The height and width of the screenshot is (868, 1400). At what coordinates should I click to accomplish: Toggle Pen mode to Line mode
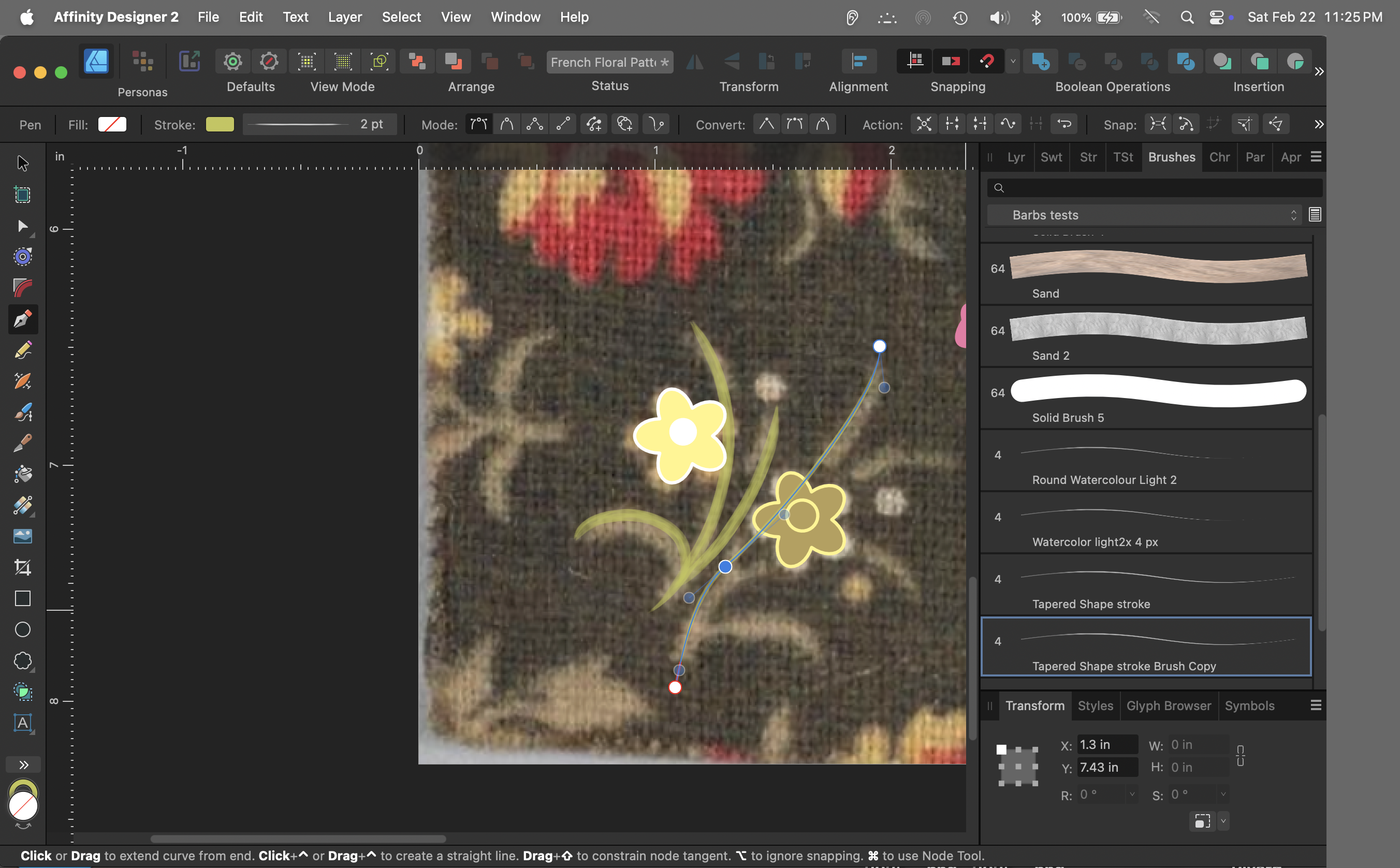point(563,124)
